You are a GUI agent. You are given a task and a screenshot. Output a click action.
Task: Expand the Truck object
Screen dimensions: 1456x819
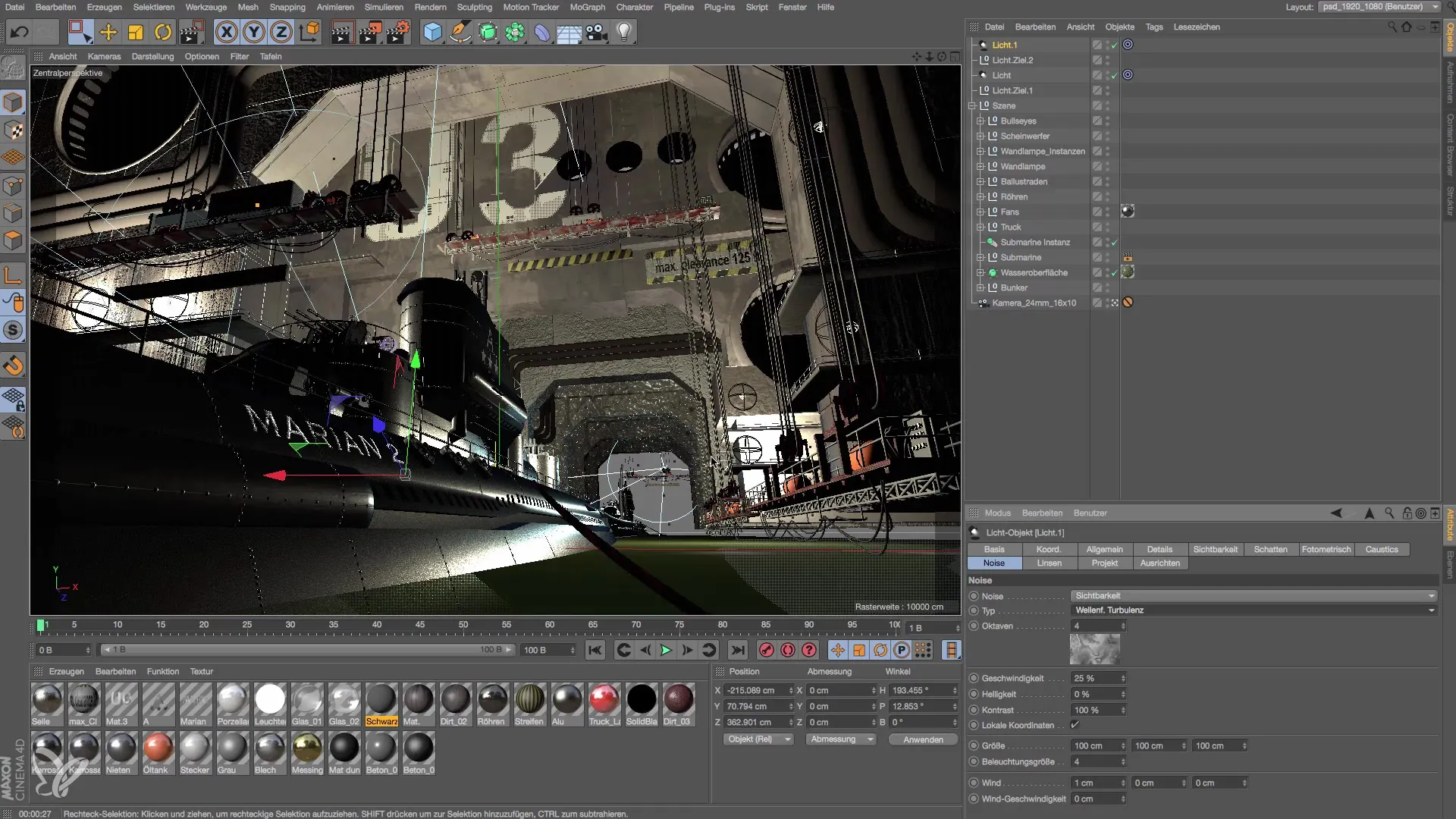coord(981,227)
